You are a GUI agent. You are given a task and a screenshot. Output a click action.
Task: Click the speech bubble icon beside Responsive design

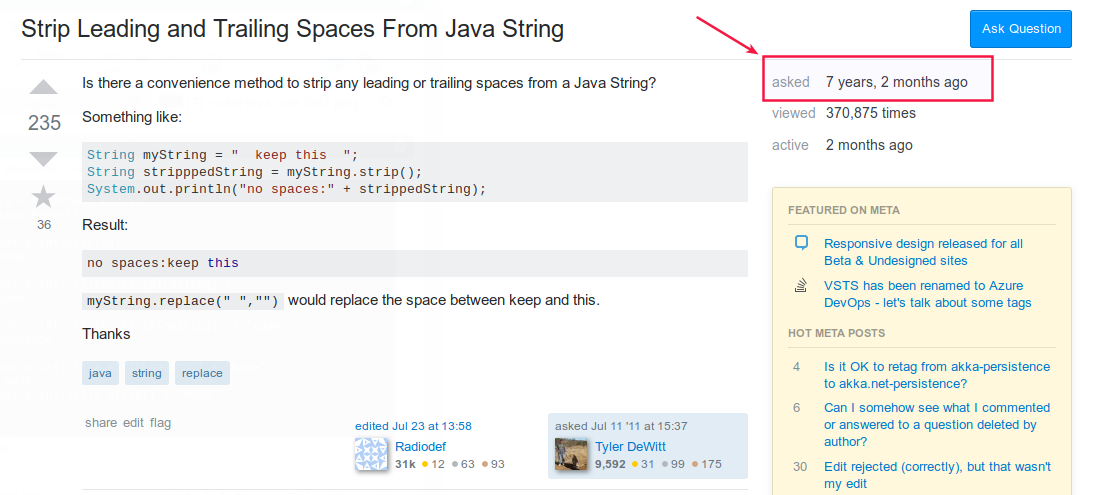pos(800,243)
